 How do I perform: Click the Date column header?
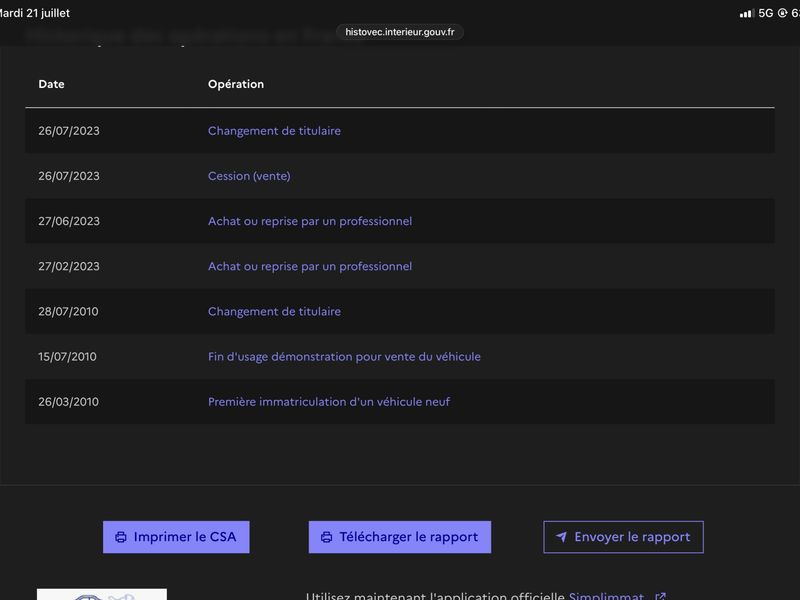point(52,84)
